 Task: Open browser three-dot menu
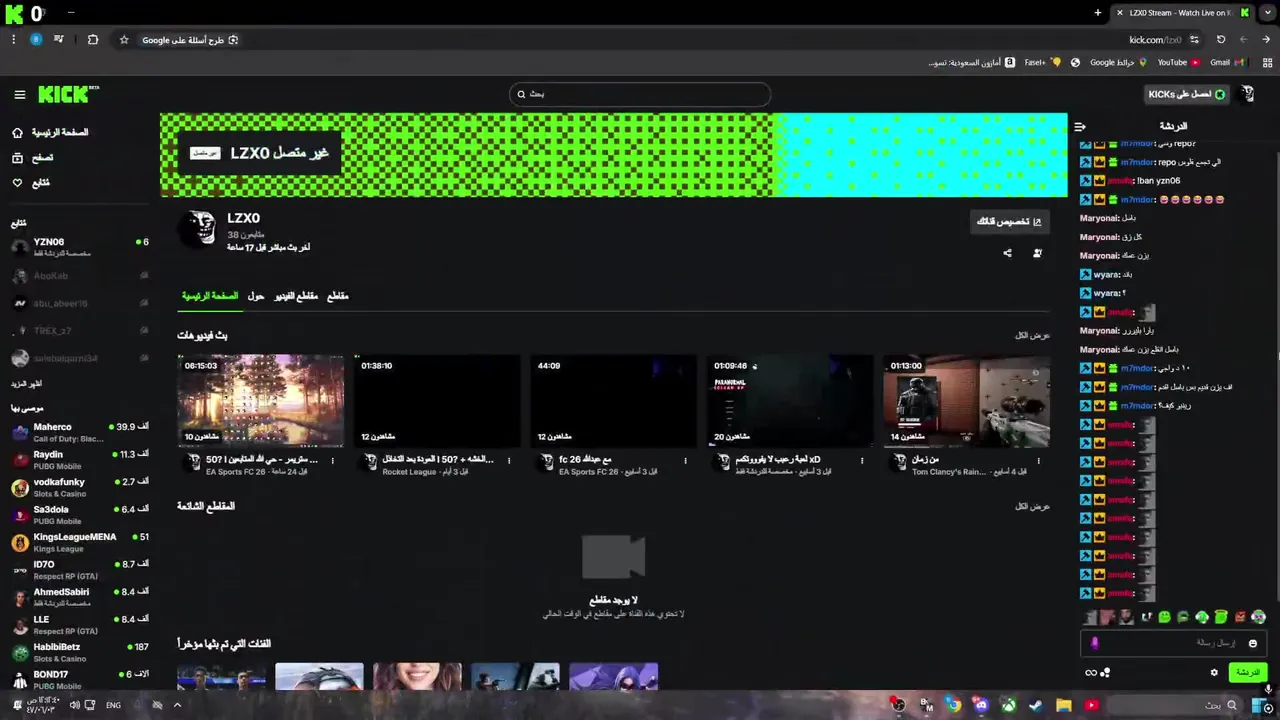click(x=13, y=40)
